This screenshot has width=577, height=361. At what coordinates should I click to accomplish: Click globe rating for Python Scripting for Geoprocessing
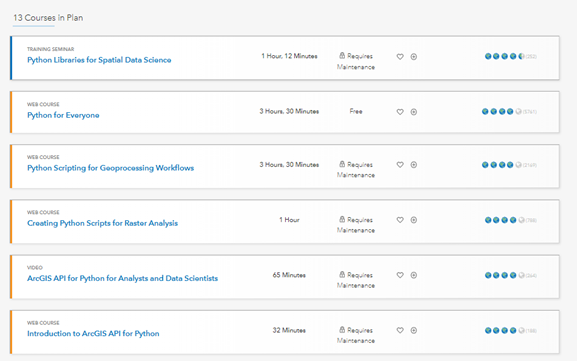[502, 165]
